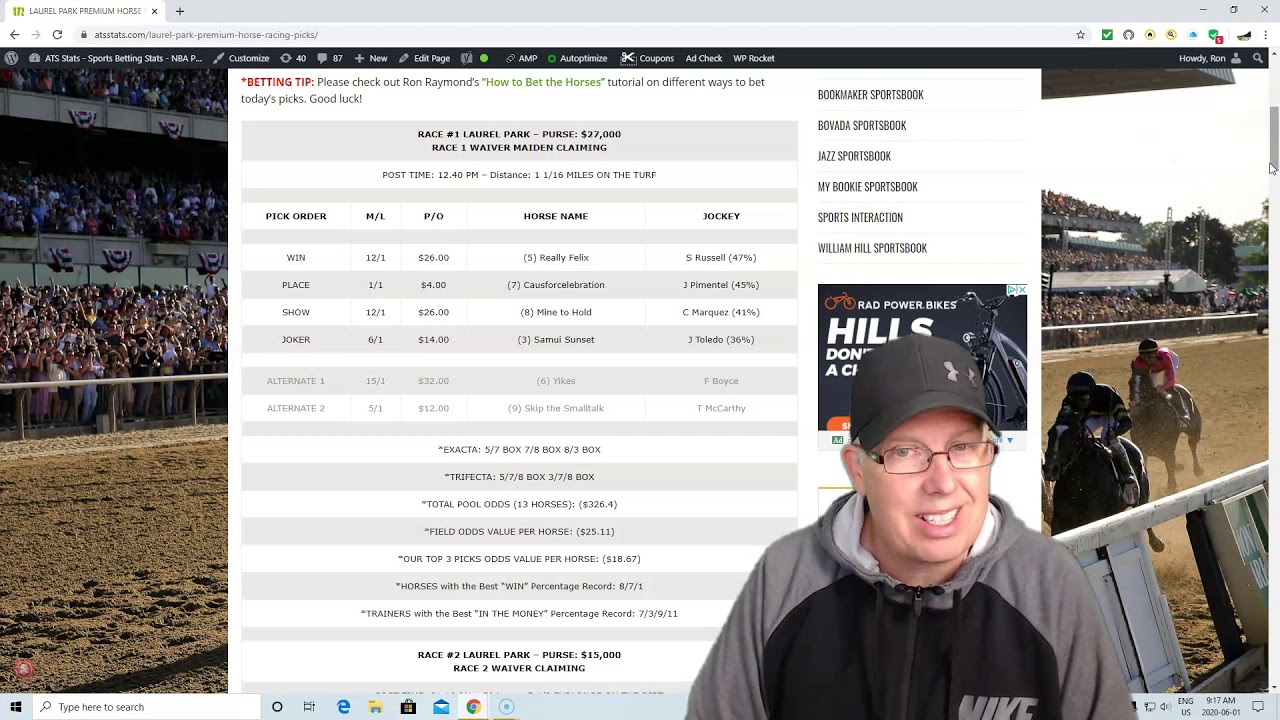Bookmark this page with the star

[x=1080, y=35]
